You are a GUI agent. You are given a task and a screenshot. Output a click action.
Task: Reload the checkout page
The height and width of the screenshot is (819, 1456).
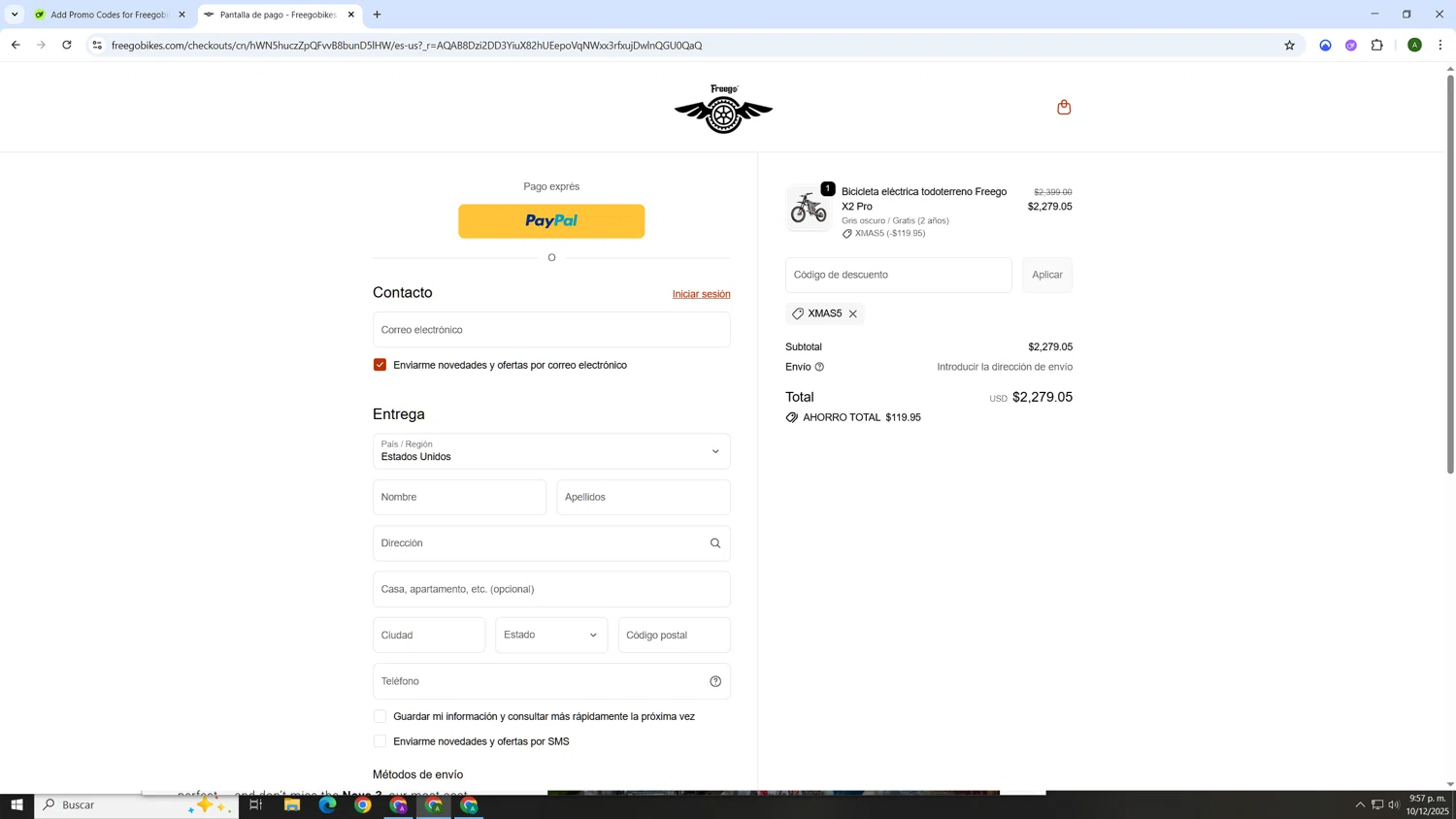[67, 45]
